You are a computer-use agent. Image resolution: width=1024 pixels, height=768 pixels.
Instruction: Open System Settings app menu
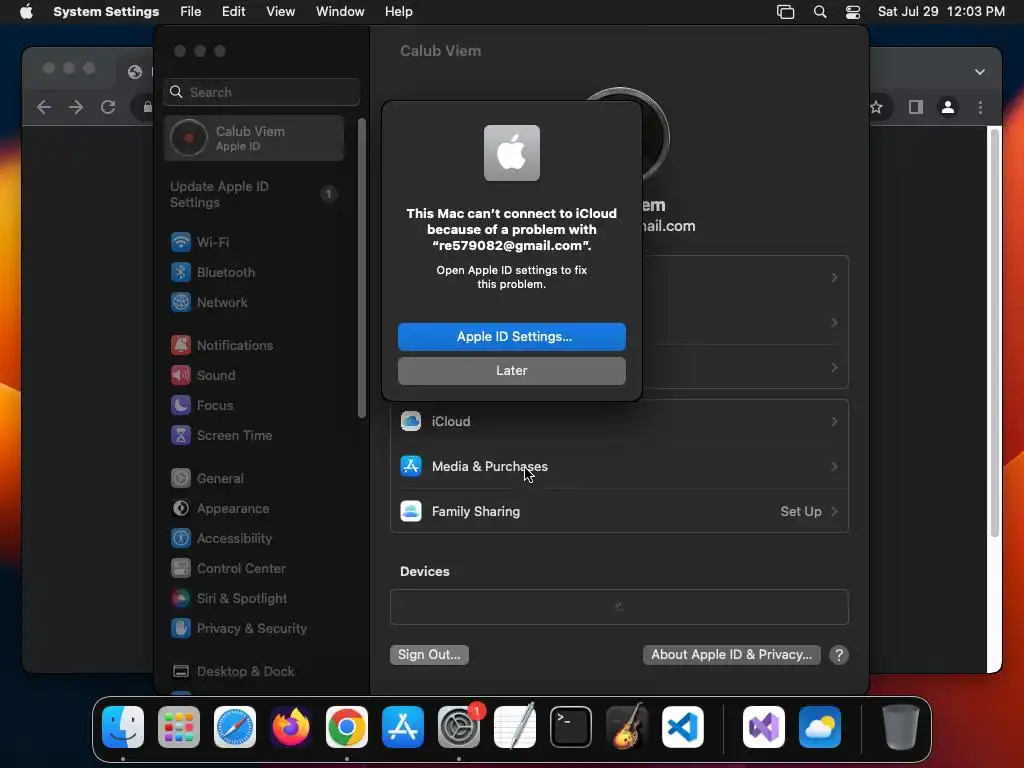pos(106,12)
